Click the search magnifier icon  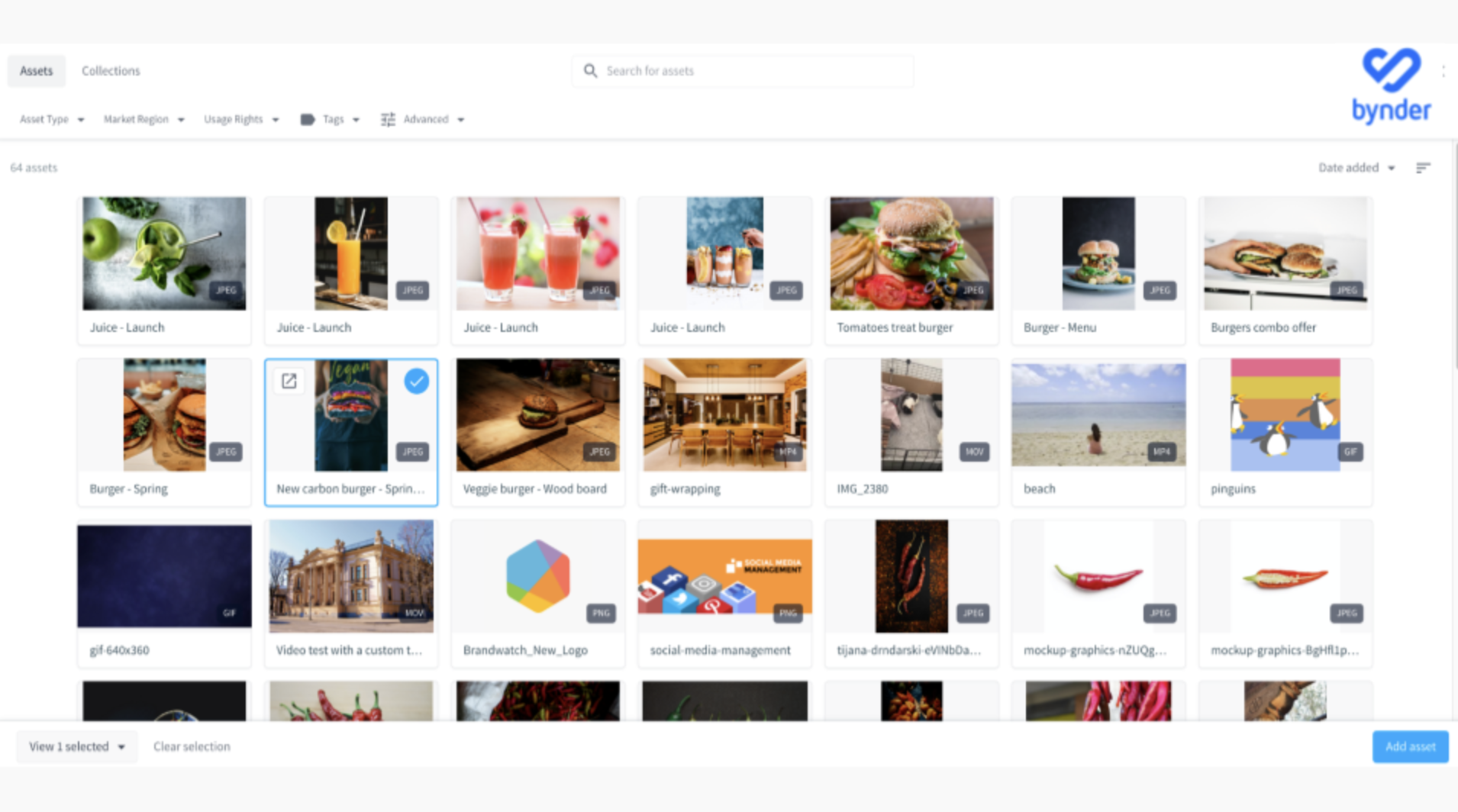click(590, 71)
